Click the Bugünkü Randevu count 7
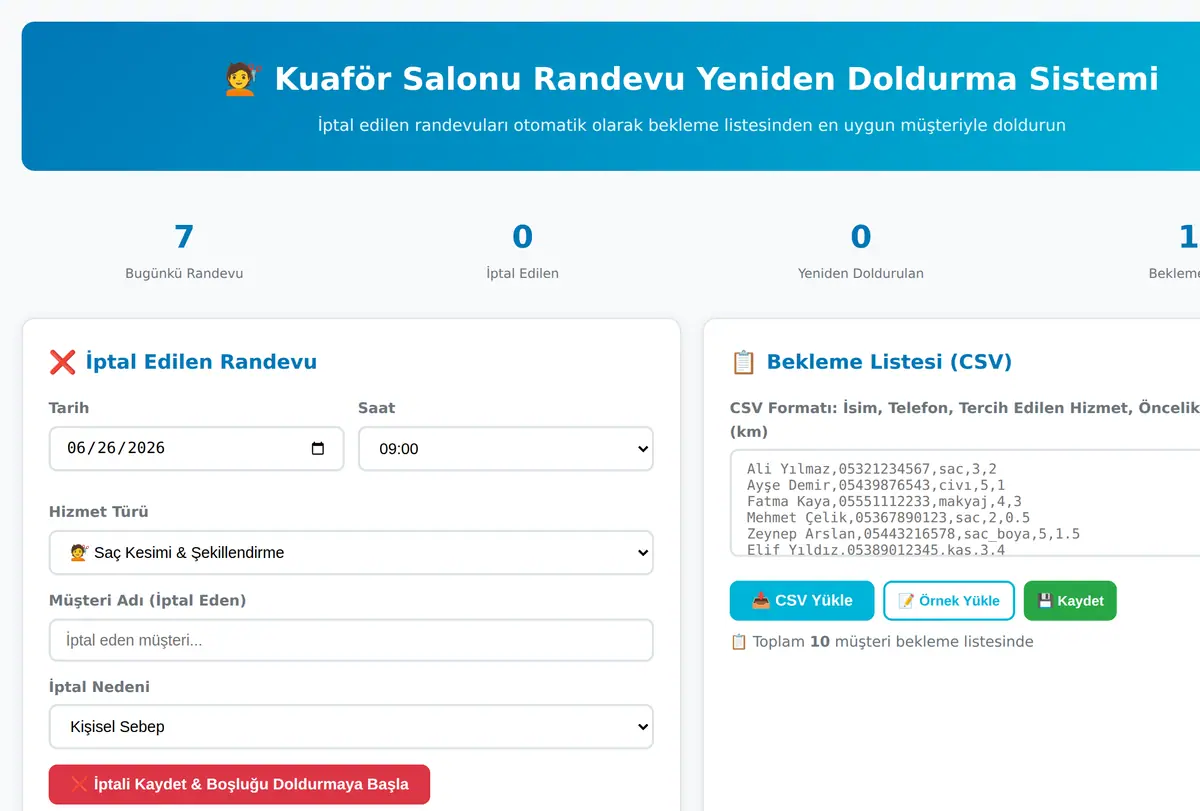 pos(184,237)
